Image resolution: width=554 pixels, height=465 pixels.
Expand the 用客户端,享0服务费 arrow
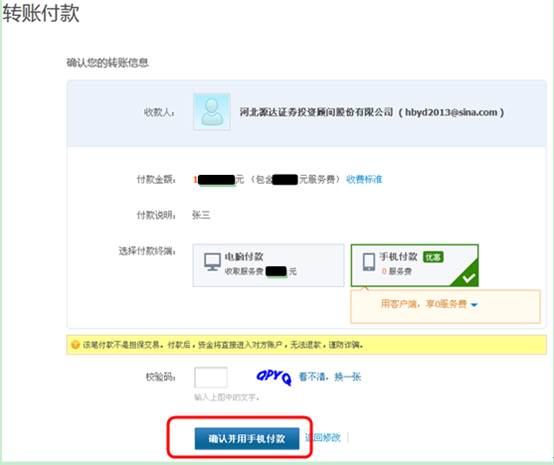point(474,305)
